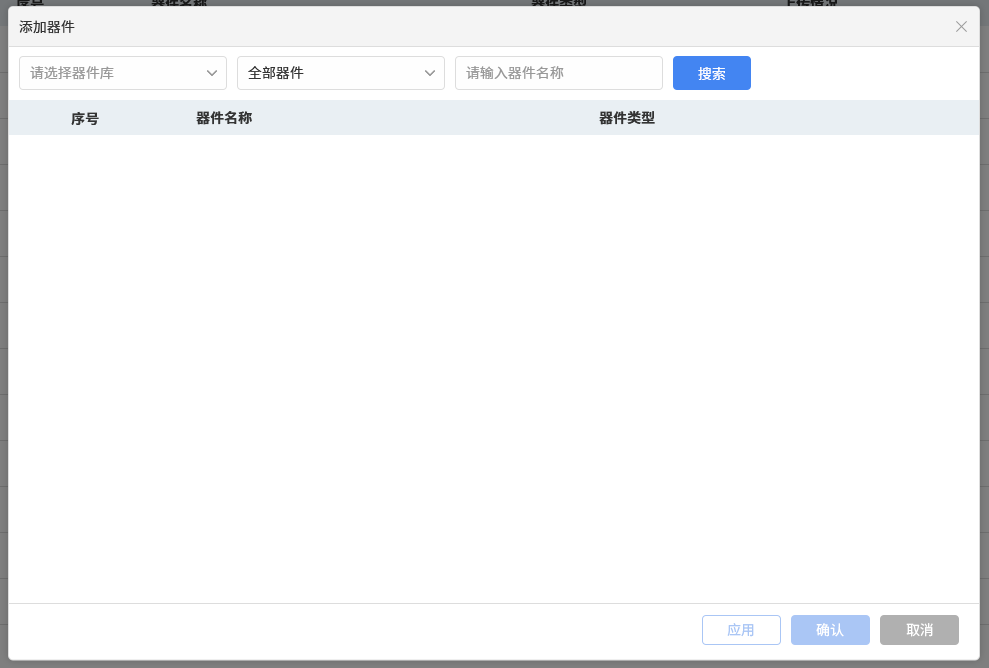989x668 pixels.
Task: Click the 器件名称 column header
Action: pos(224,118)
